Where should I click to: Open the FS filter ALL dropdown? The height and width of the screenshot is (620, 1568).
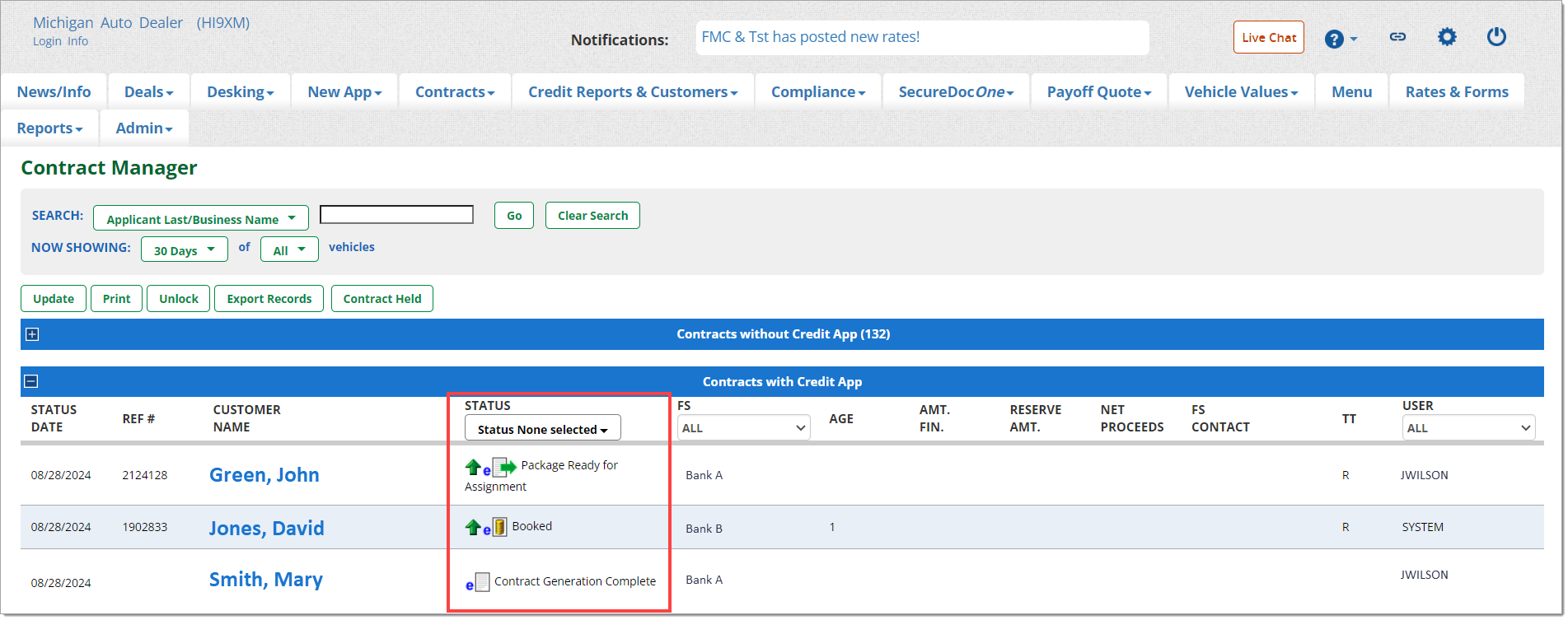pos(744,427)
